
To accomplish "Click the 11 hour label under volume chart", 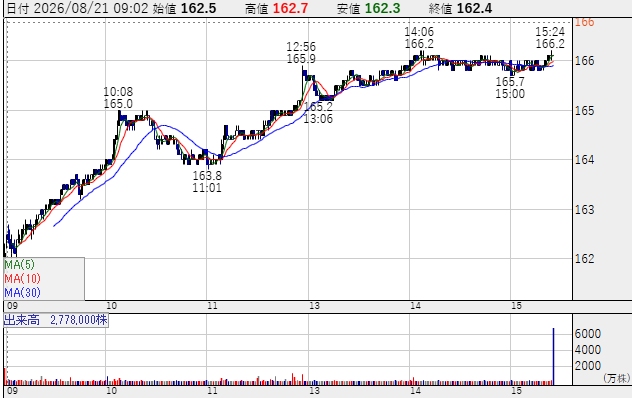I will click(x=212, y=390).
